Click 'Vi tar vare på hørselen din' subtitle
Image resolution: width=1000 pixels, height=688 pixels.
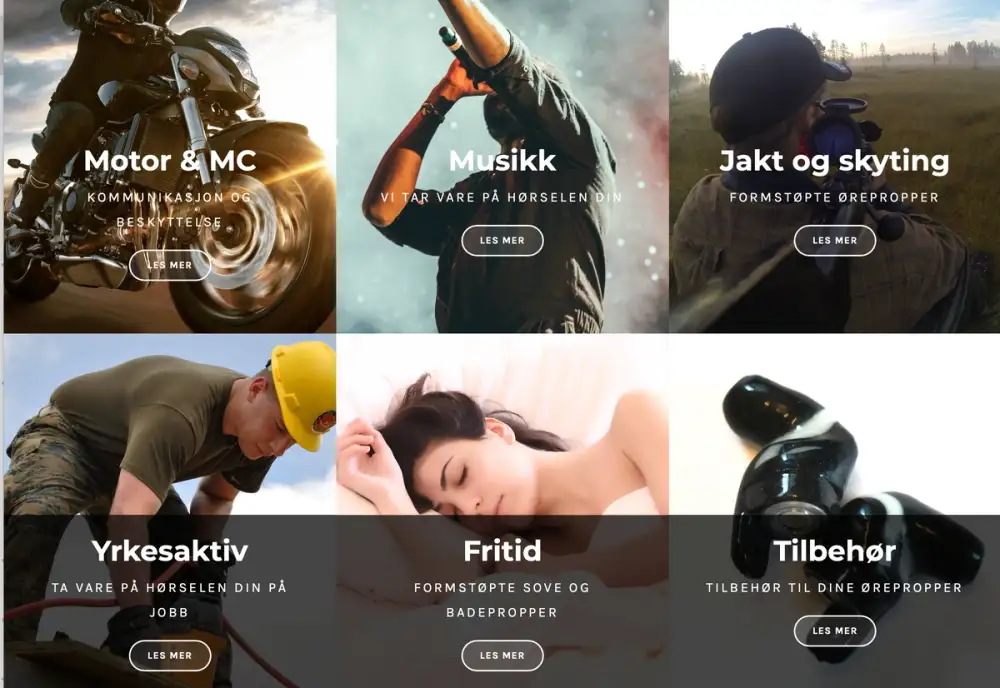[x=502, y=198]
